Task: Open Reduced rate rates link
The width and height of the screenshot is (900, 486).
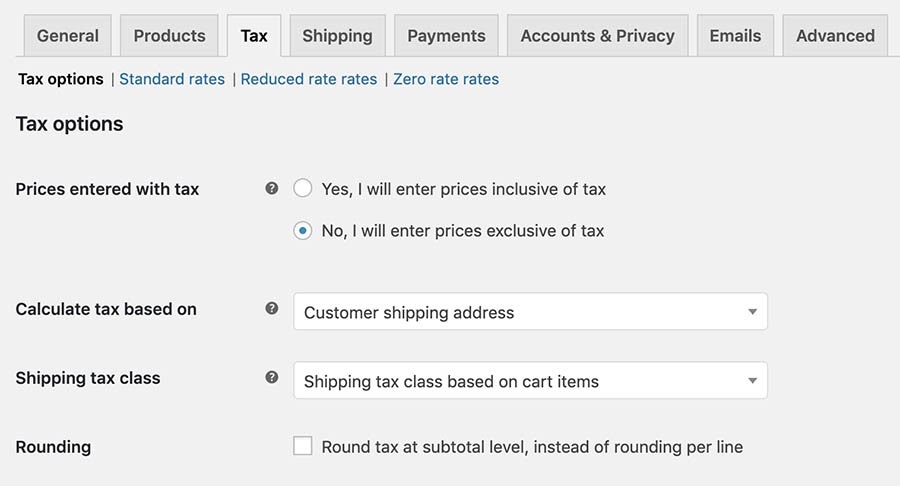Action: 309,79
